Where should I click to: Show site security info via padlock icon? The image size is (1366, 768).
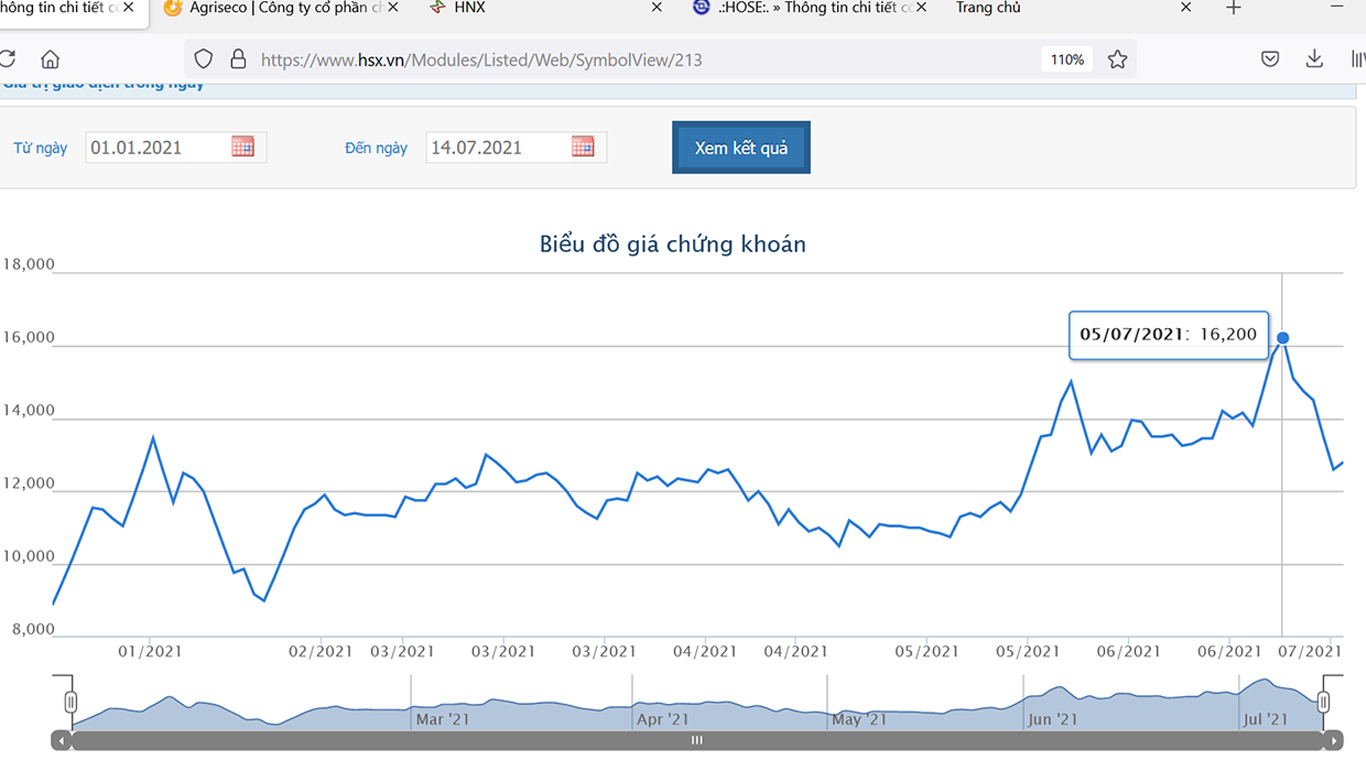238,59
